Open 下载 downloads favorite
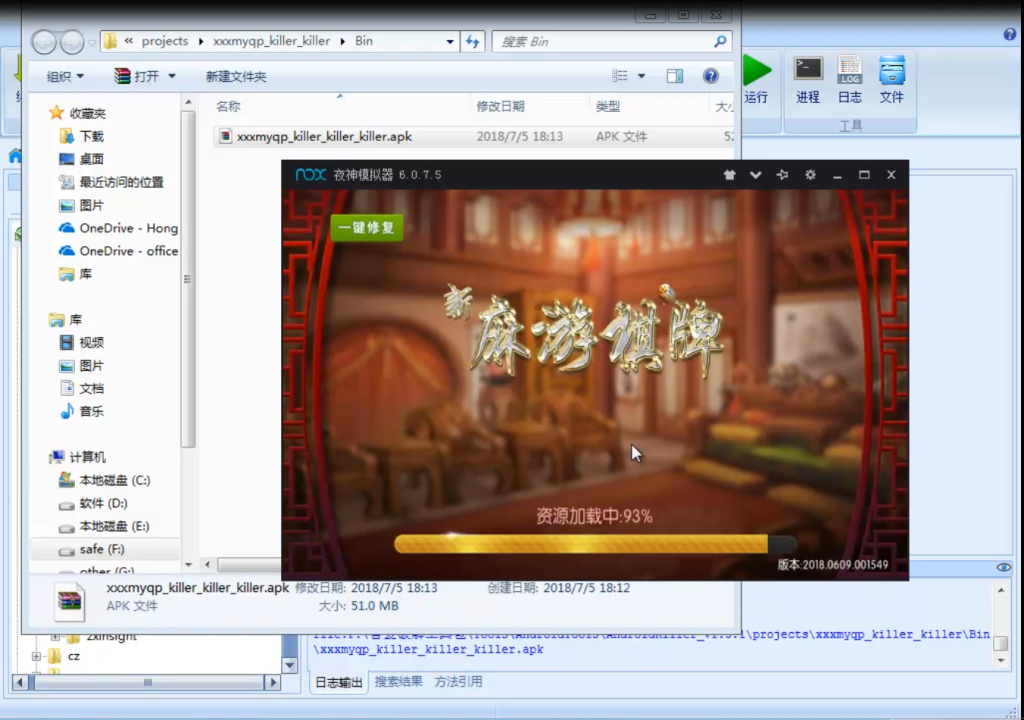Screen dimensions: 1024x720 click(x=82, y=136)
